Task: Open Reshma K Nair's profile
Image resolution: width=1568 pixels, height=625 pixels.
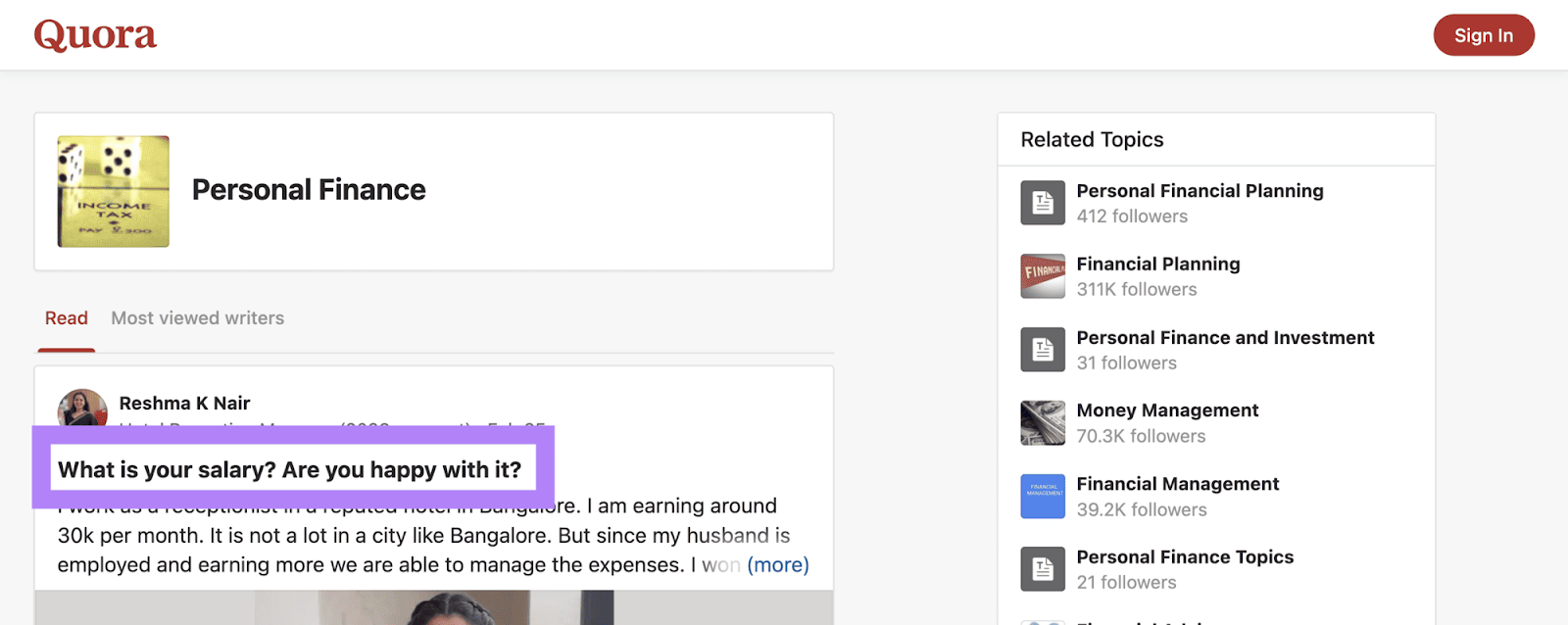Action: 184,403
